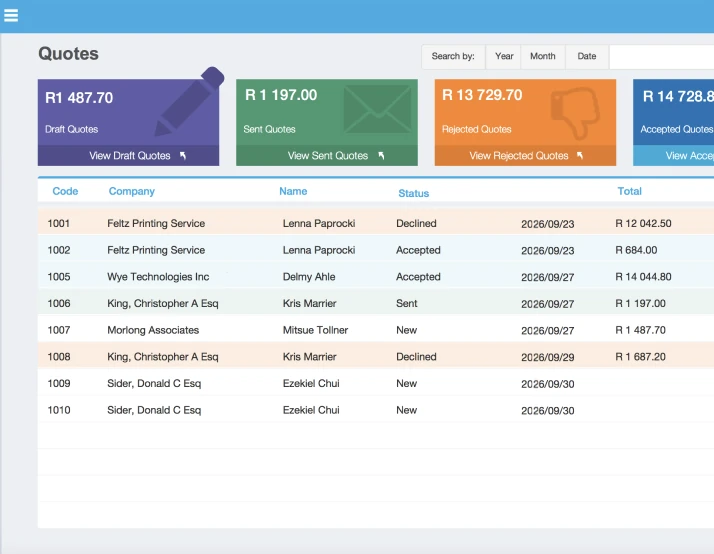Open the partially visible View Accepted quotes link

(689, 156)
